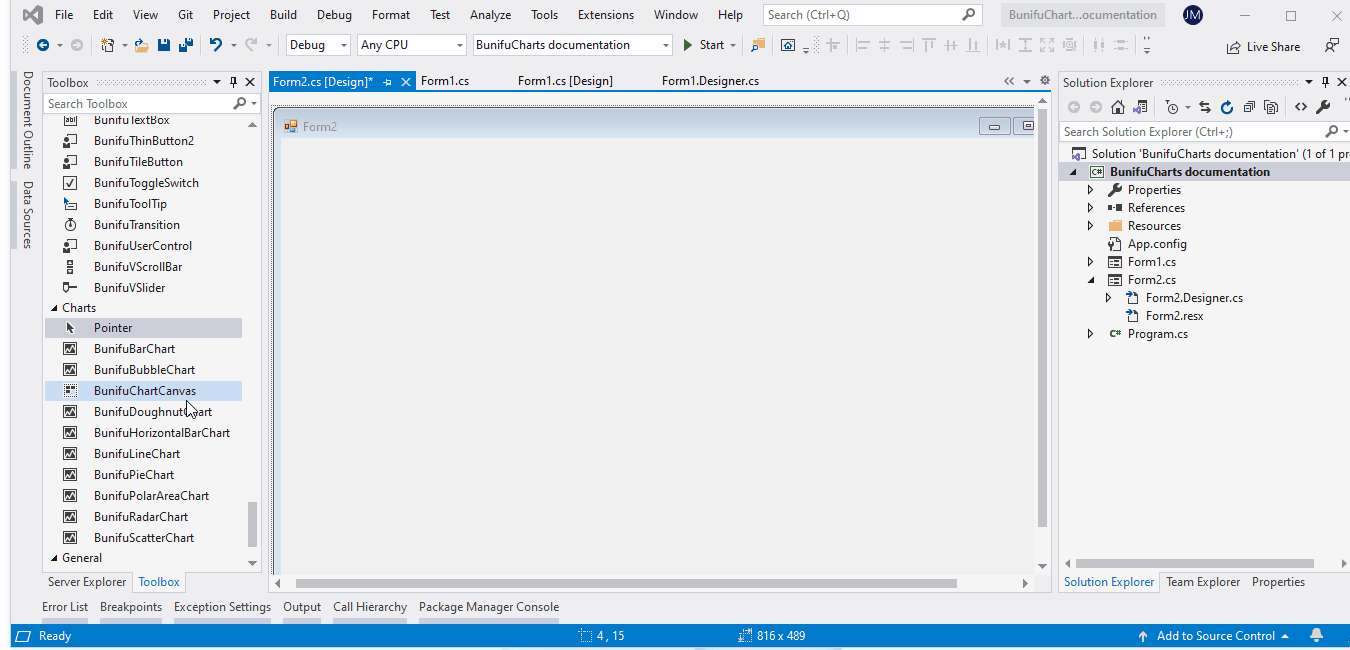
Task: Click the New Project toolbar icon
Action: (x=107, y=45)
